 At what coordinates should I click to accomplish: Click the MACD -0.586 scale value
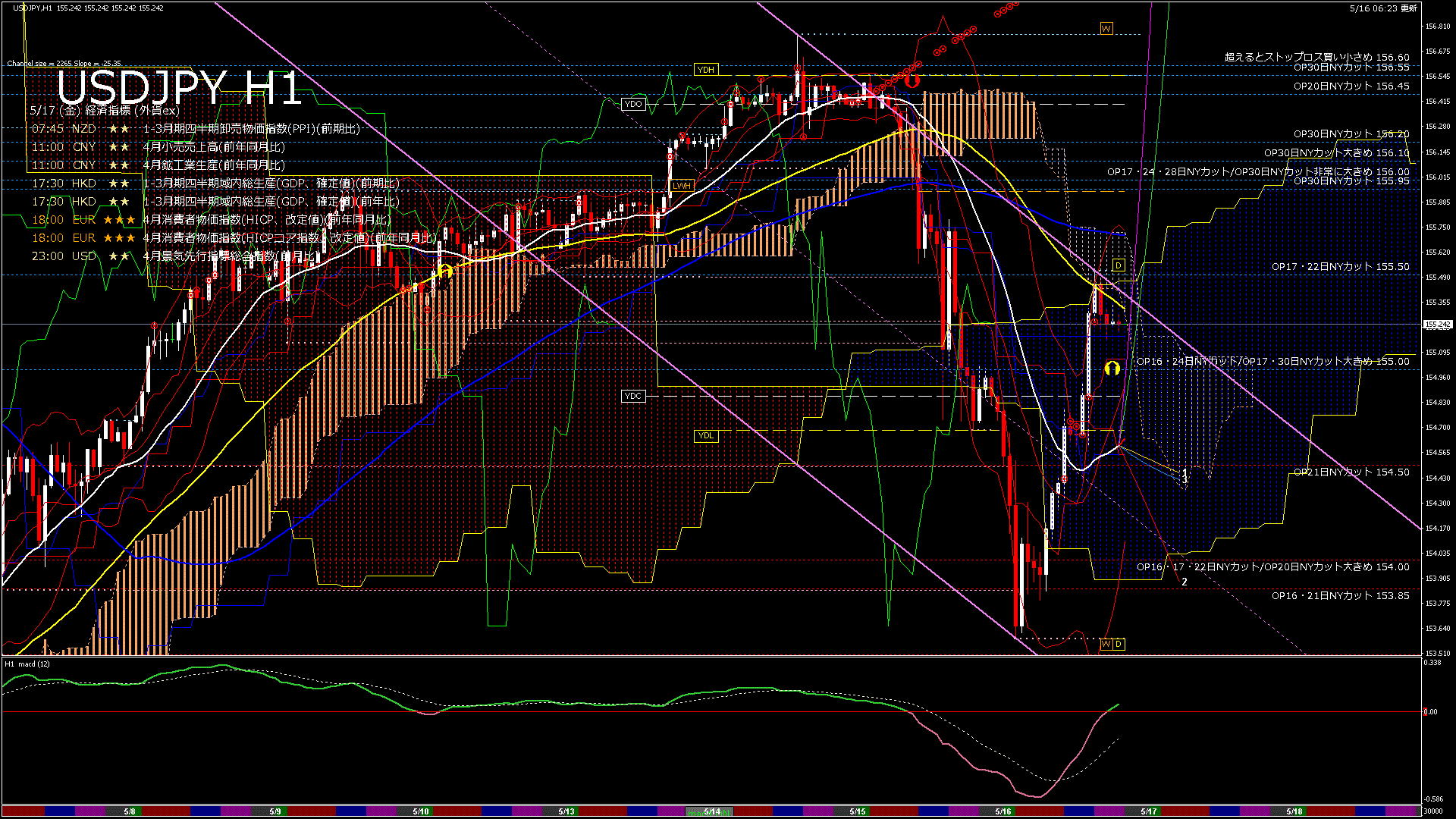[x=1433, y=799]
